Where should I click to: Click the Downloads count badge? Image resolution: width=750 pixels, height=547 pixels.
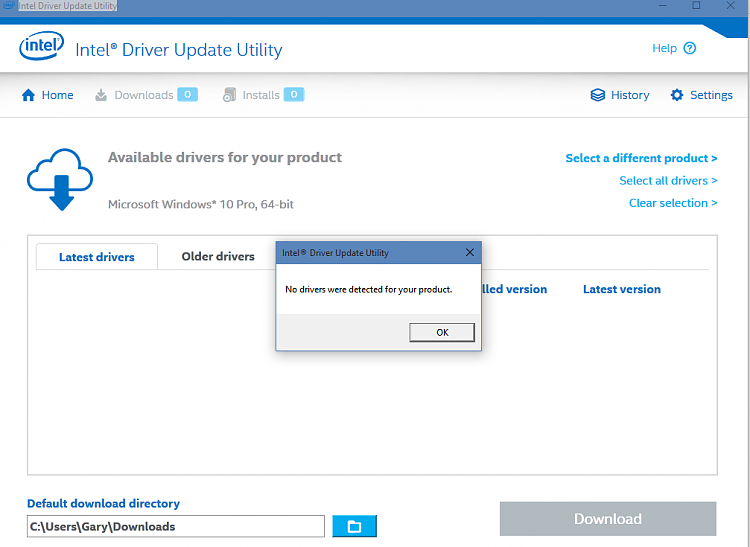[188, 95]
